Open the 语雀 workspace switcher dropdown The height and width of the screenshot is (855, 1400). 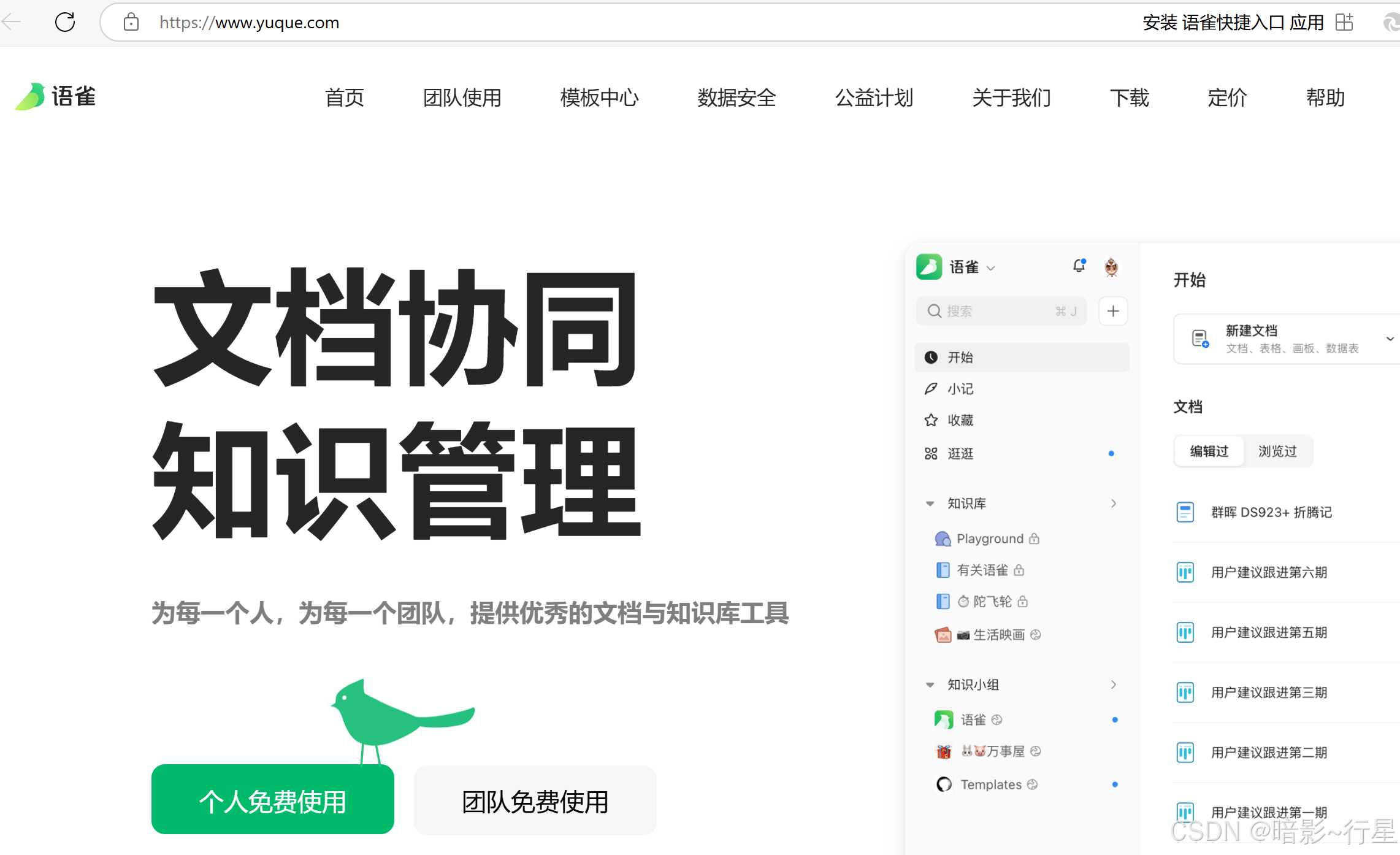[x=991, y=268]
